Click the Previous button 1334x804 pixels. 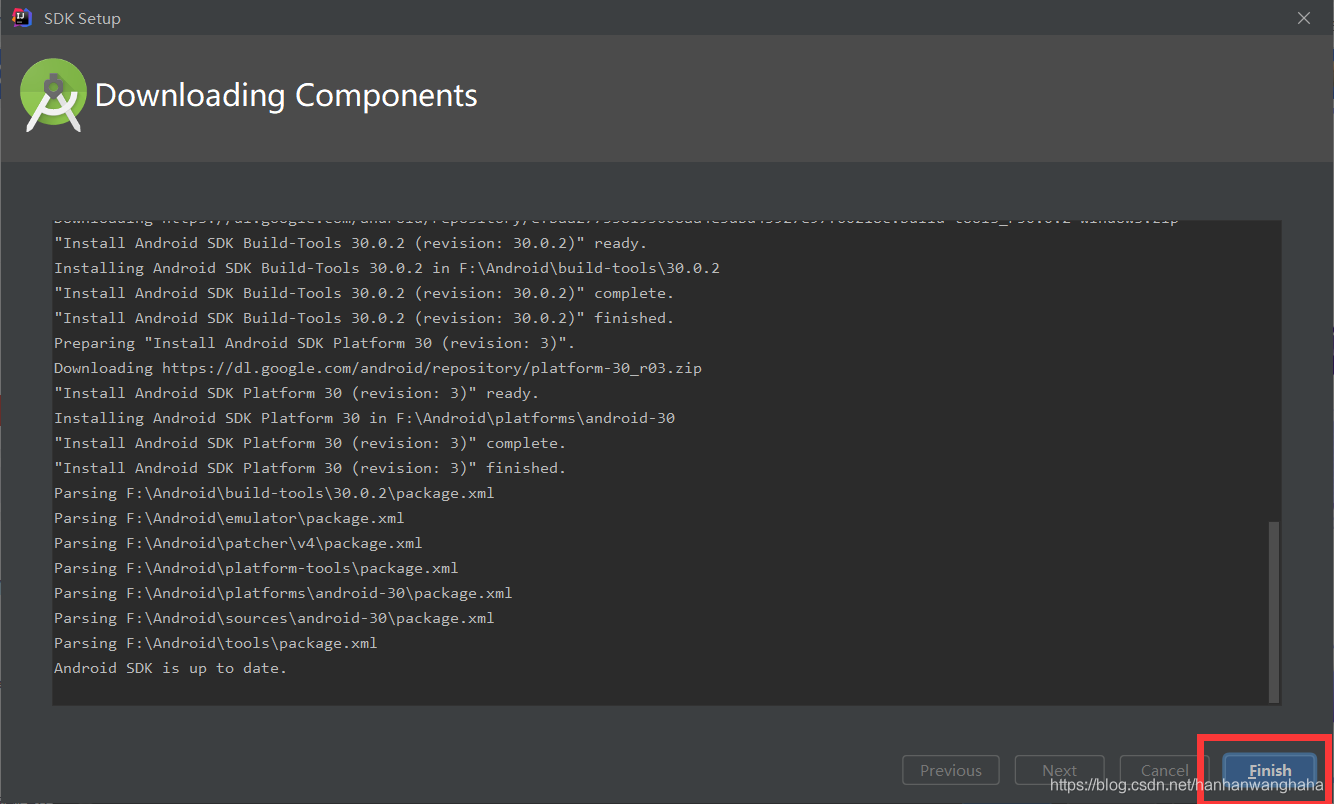[950, 770]
